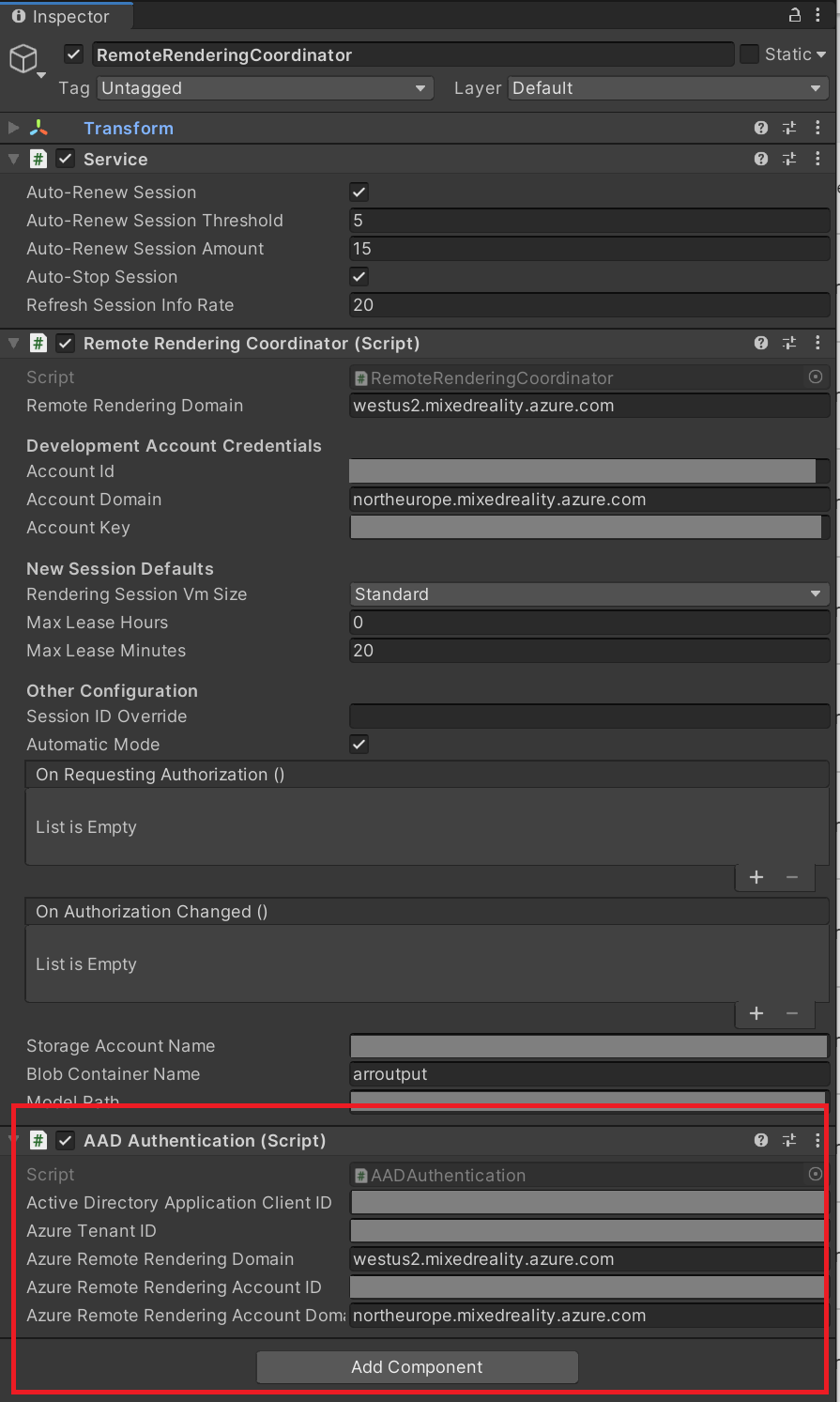Open Remote Rendering Coordinator context menu
Image resolution: width=840 pixels, height=1402 pixels.
tap(817, 343)
